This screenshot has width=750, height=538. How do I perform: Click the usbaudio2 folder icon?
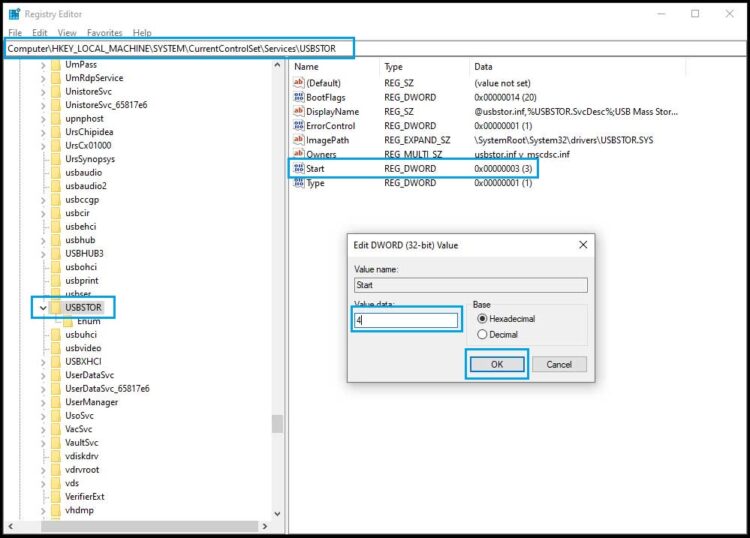click(x=56, y=186)
